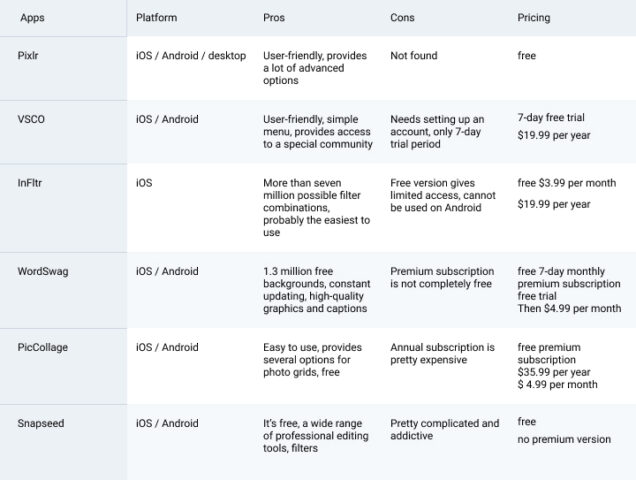This screenshot has height=480, width=636.
Task: Click InFltr's "free $3.99 per month" pricing text
Action: click(568, 184)
